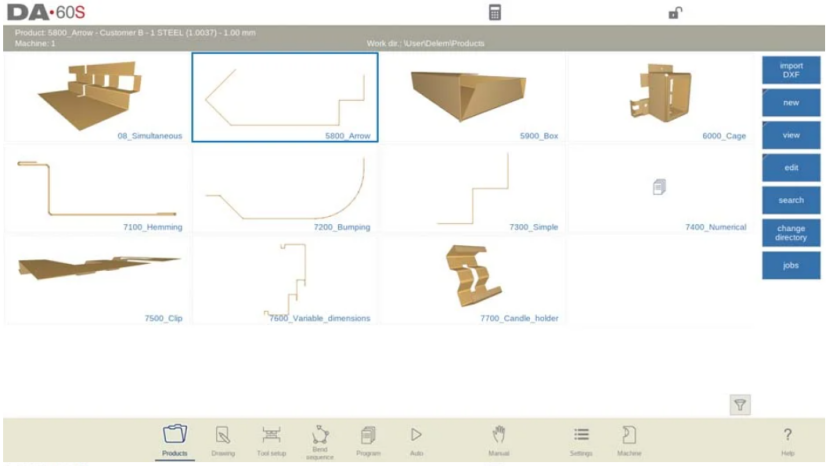This screenshot has width=830, height=466.
Task: Click the padlock icon in the header
Action: 675,13
